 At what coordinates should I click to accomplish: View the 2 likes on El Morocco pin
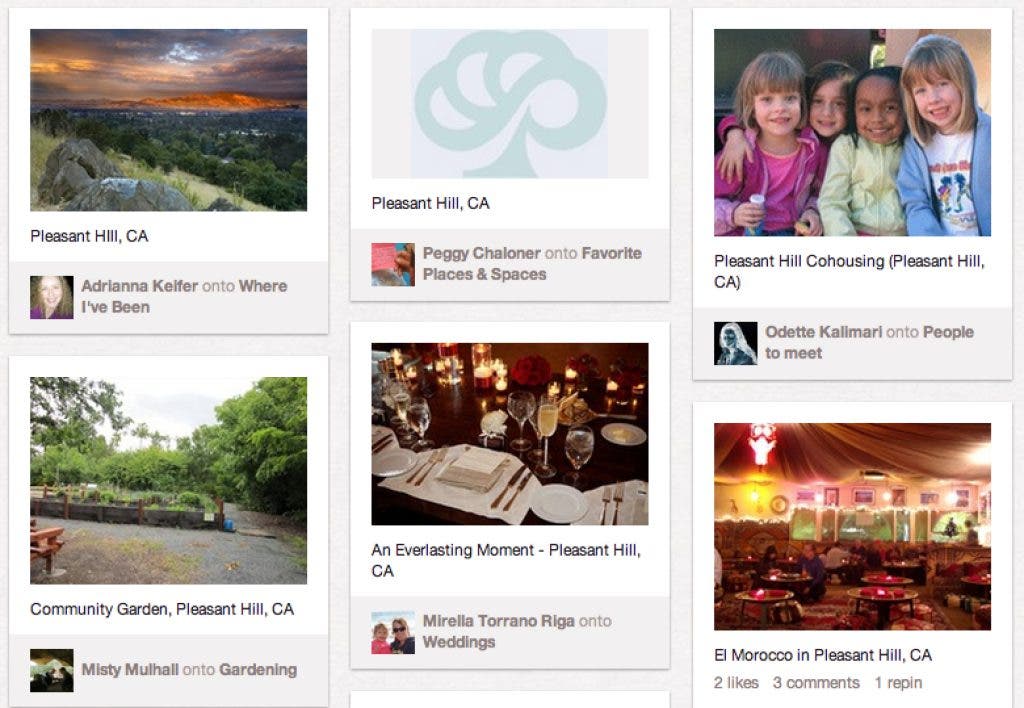point(736,683)
